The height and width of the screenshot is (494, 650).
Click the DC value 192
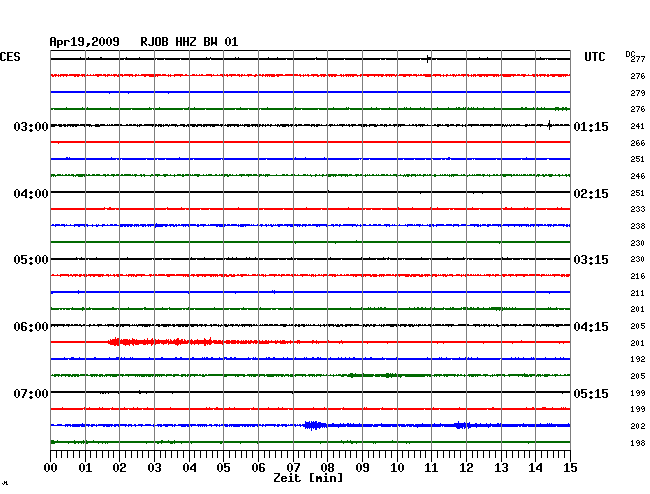[x=638, y=359]
